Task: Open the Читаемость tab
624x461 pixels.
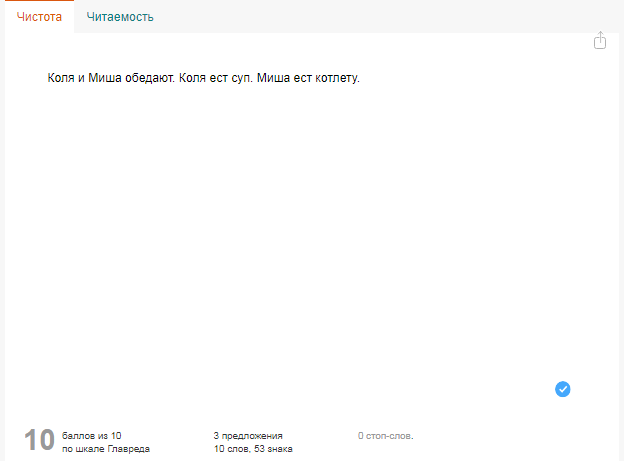Action: coord(119,17)
